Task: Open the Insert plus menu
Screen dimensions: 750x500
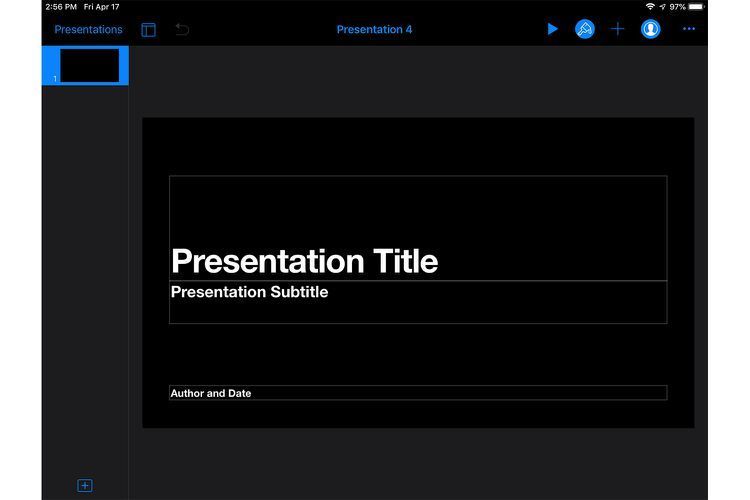Action: click(x=617, y=29)
